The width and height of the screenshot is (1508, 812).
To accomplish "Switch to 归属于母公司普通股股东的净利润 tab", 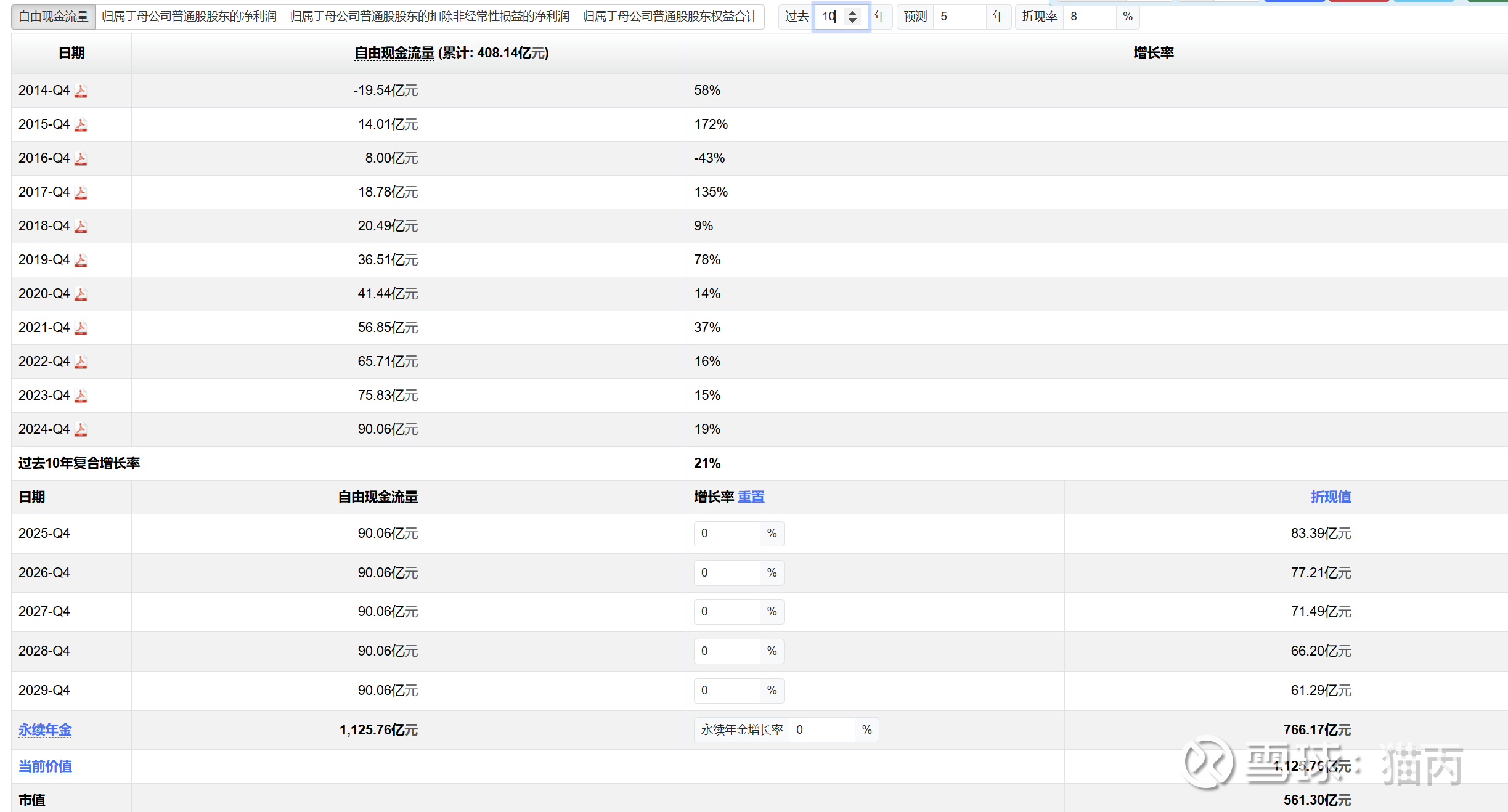I will (189, 17).
